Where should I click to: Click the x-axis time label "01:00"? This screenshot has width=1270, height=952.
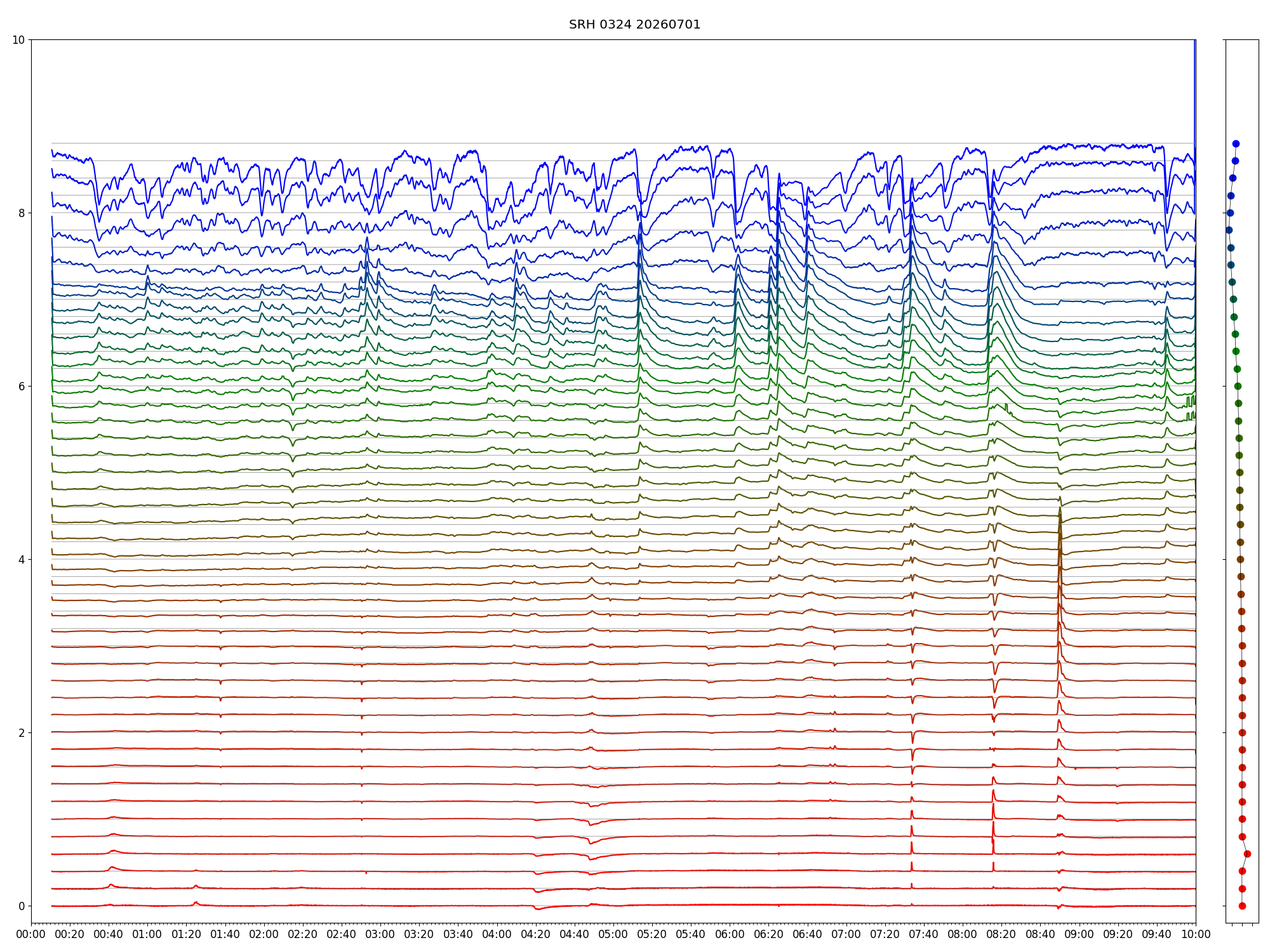(147, 935)
